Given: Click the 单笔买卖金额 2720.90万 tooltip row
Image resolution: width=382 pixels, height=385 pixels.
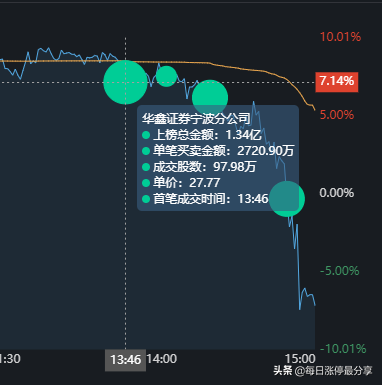Looking at the screenshot, I should tap(218, 151).
